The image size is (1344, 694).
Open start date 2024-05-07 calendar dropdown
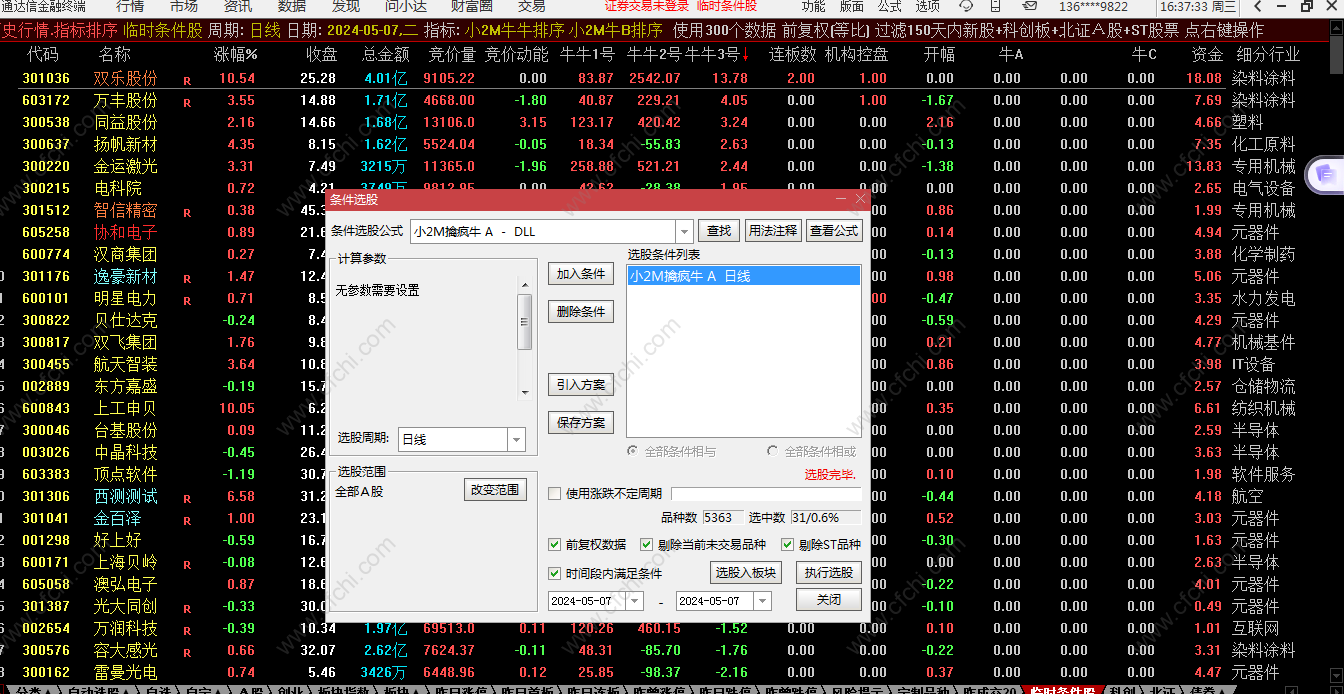pos(634,601)
